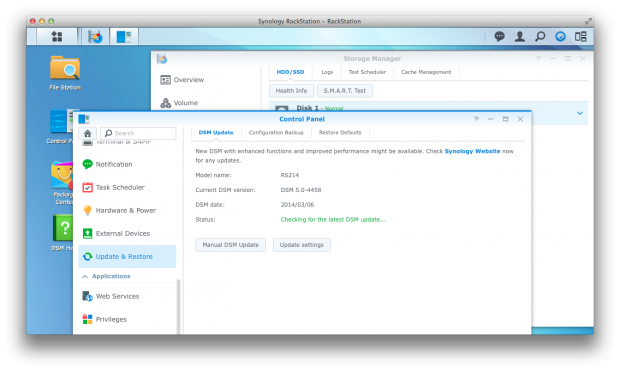The width and height of the screenshot is (620, 371).
Task: Open Hardware & Power in the sidebar
Action: (127, 210)
